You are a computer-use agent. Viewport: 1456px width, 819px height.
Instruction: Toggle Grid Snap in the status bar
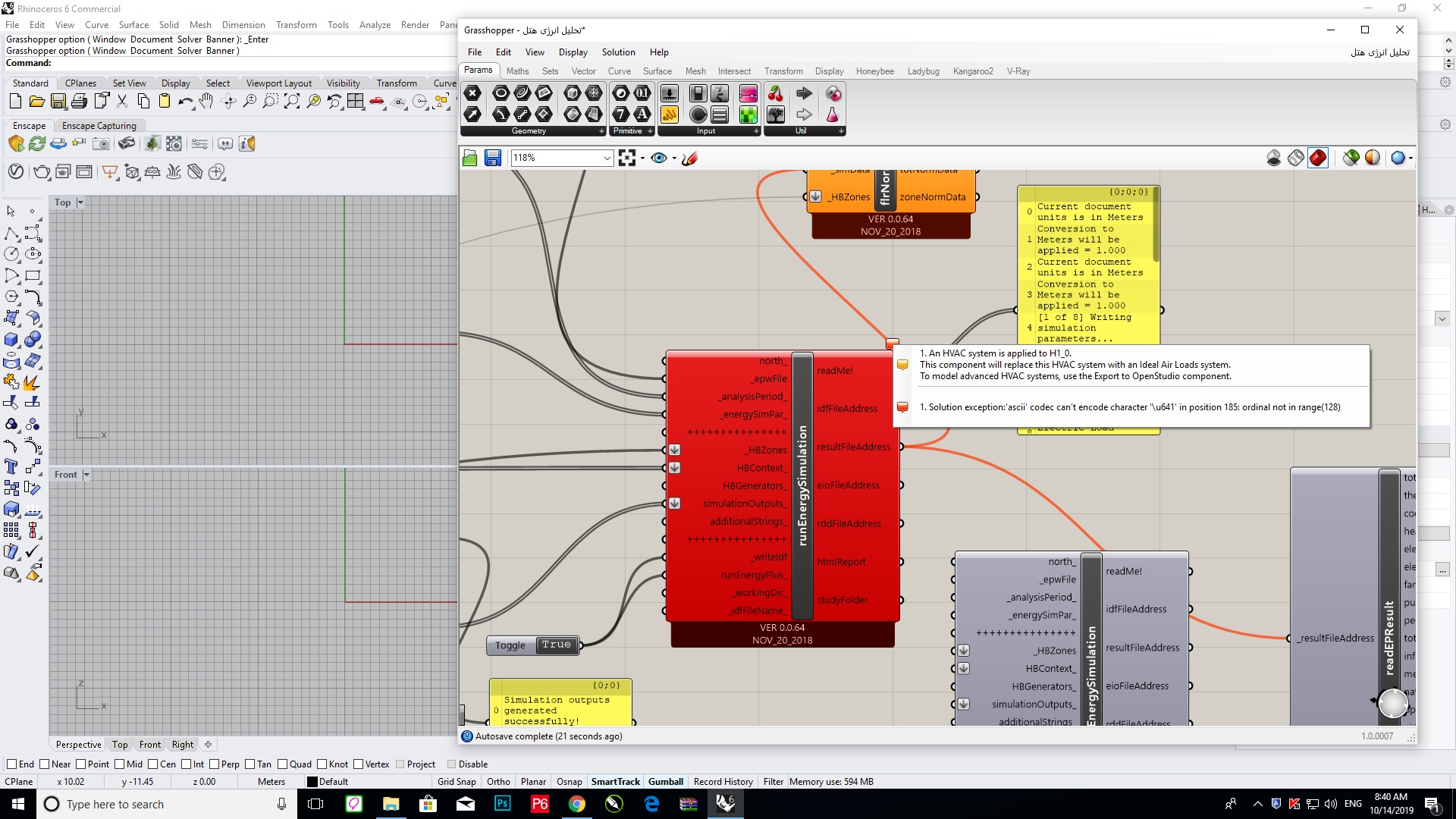pos(457,782)
